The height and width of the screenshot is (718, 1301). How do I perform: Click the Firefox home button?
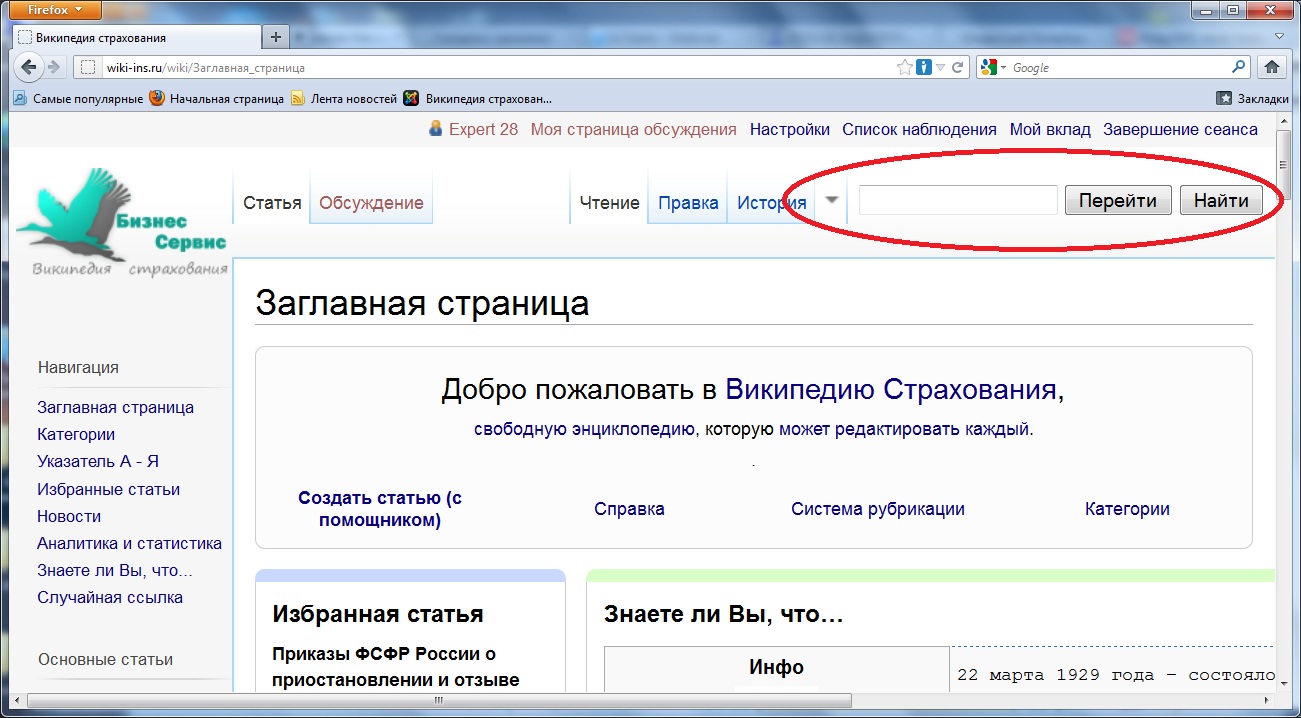[1272, 68]
